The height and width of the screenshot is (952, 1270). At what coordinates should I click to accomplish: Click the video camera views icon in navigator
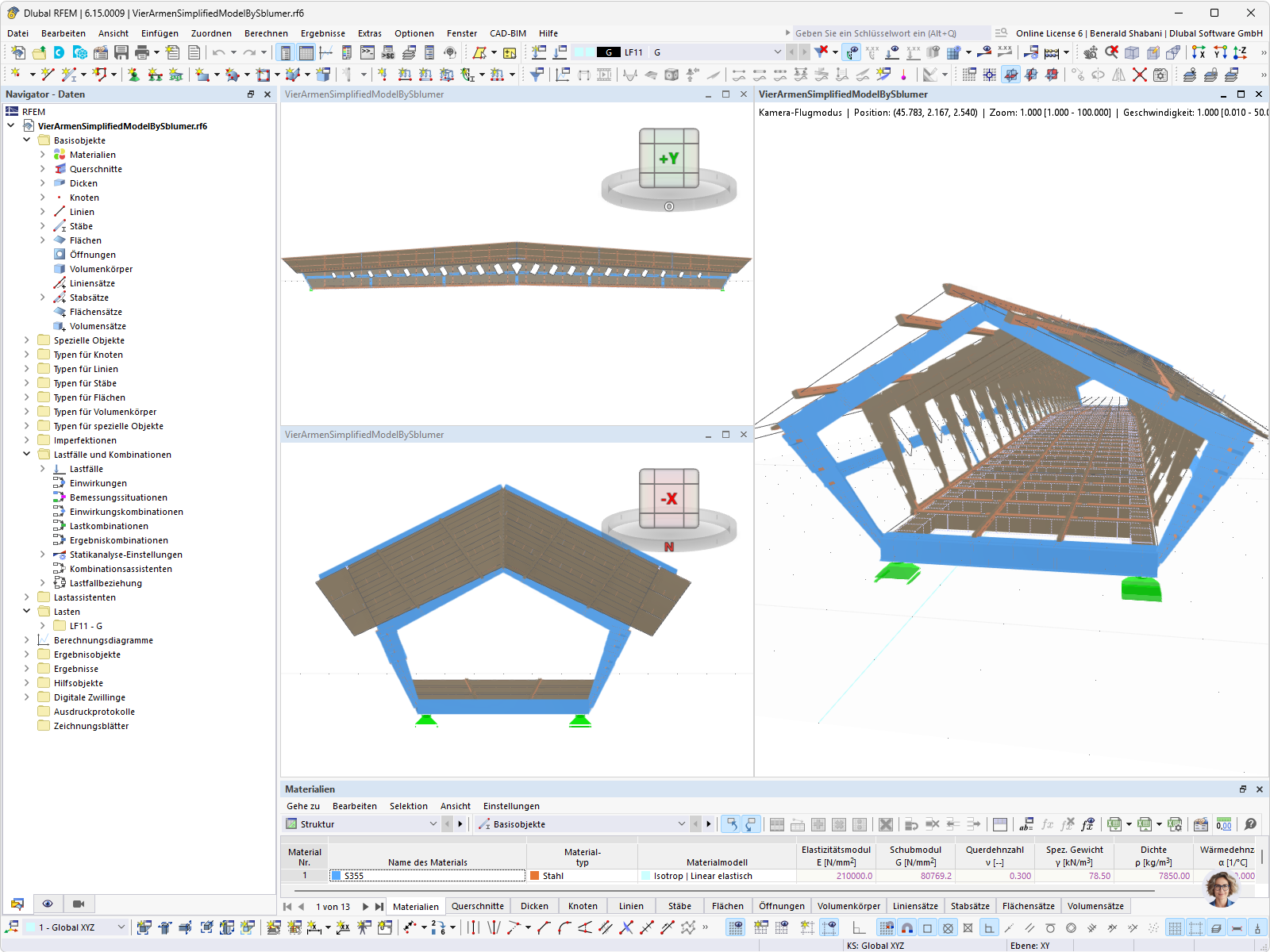(x=79, y=904)
